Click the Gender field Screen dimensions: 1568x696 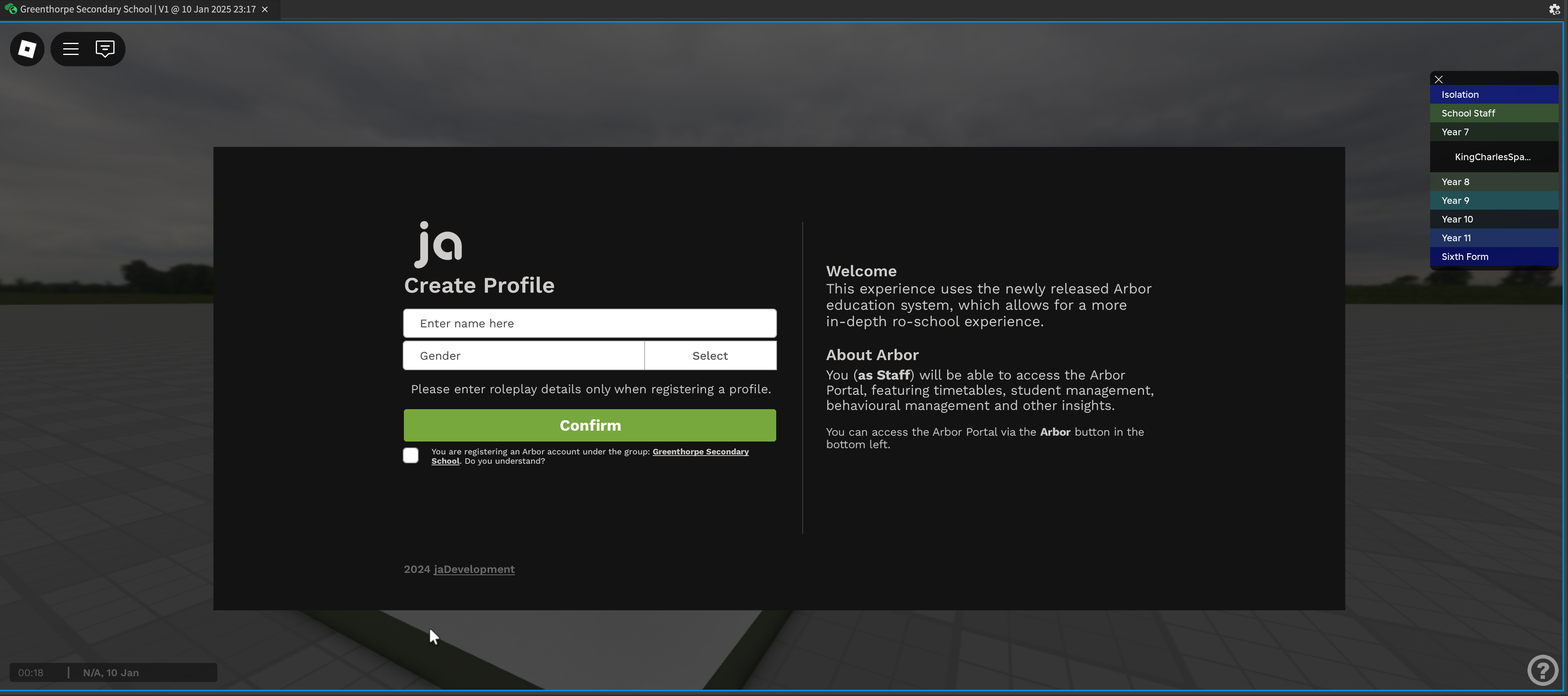(x=523, y=356)
